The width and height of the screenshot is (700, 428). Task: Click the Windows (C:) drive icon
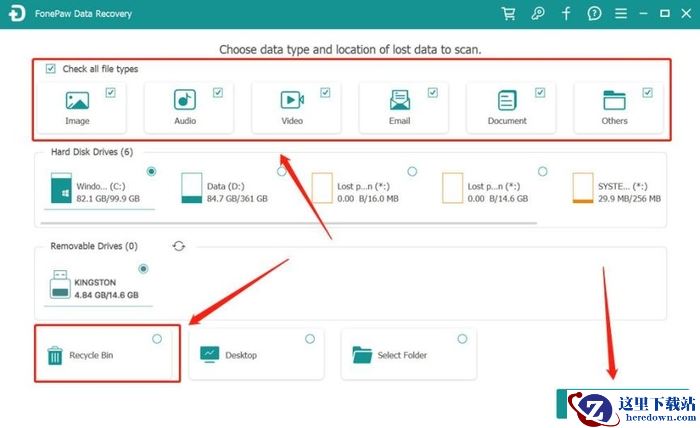(x=61, y=188)
